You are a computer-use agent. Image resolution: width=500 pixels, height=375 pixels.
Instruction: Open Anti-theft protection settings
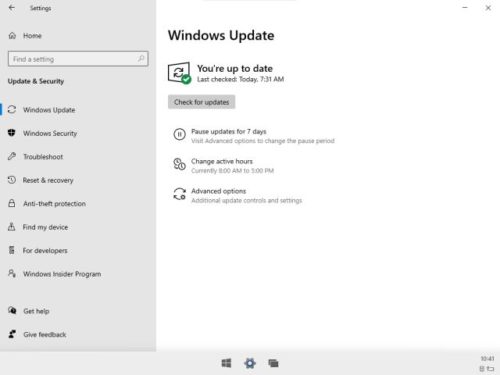pyautogui.click(x=54, y=204)
